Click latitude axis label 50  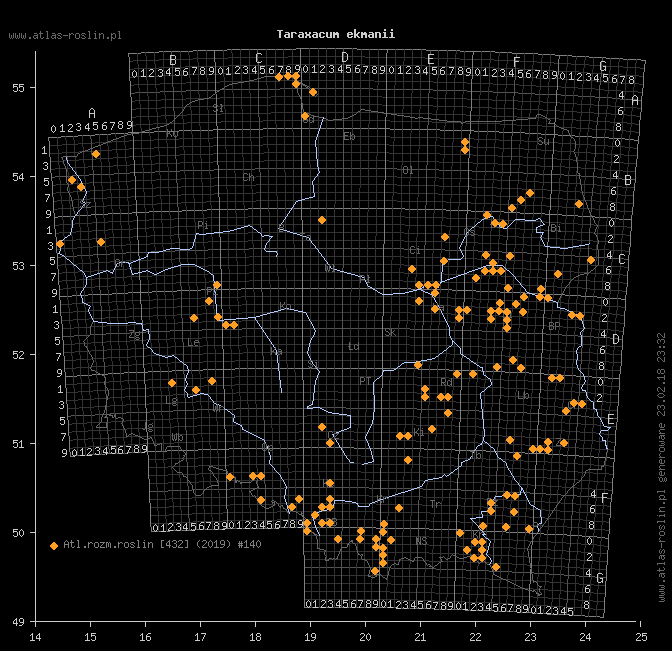[18, 533]
